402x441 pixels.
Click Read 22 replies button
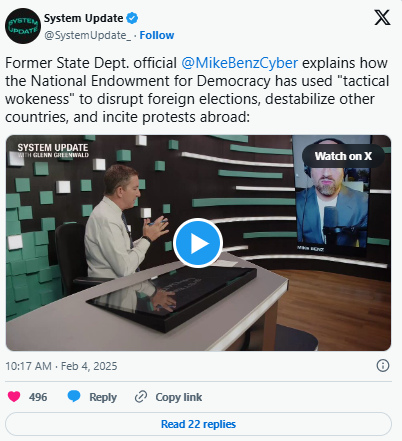click(x=198, y=424)
